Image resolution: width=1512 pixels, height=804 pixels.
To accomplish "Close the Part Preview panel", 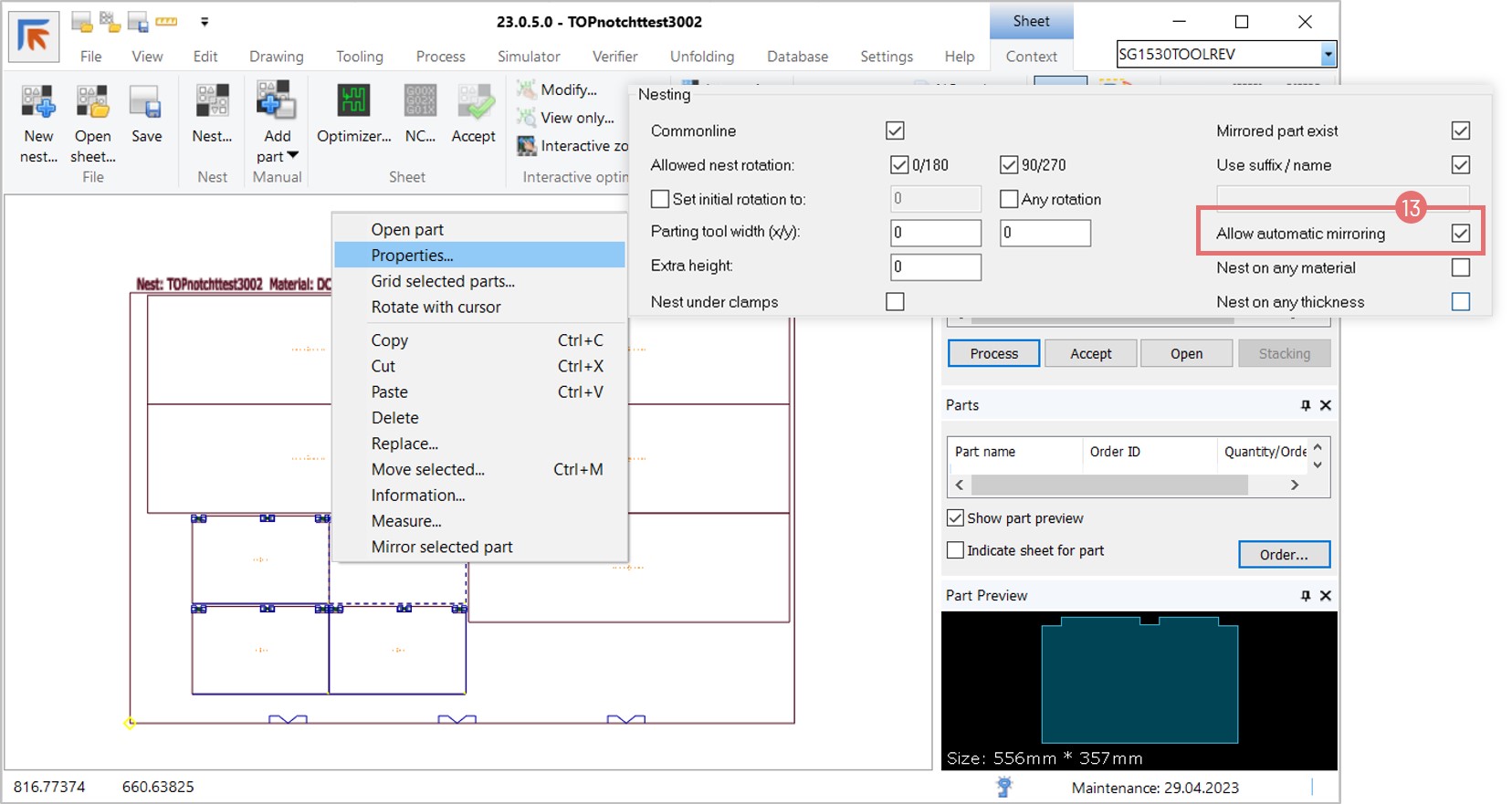I will [1326, 596].
